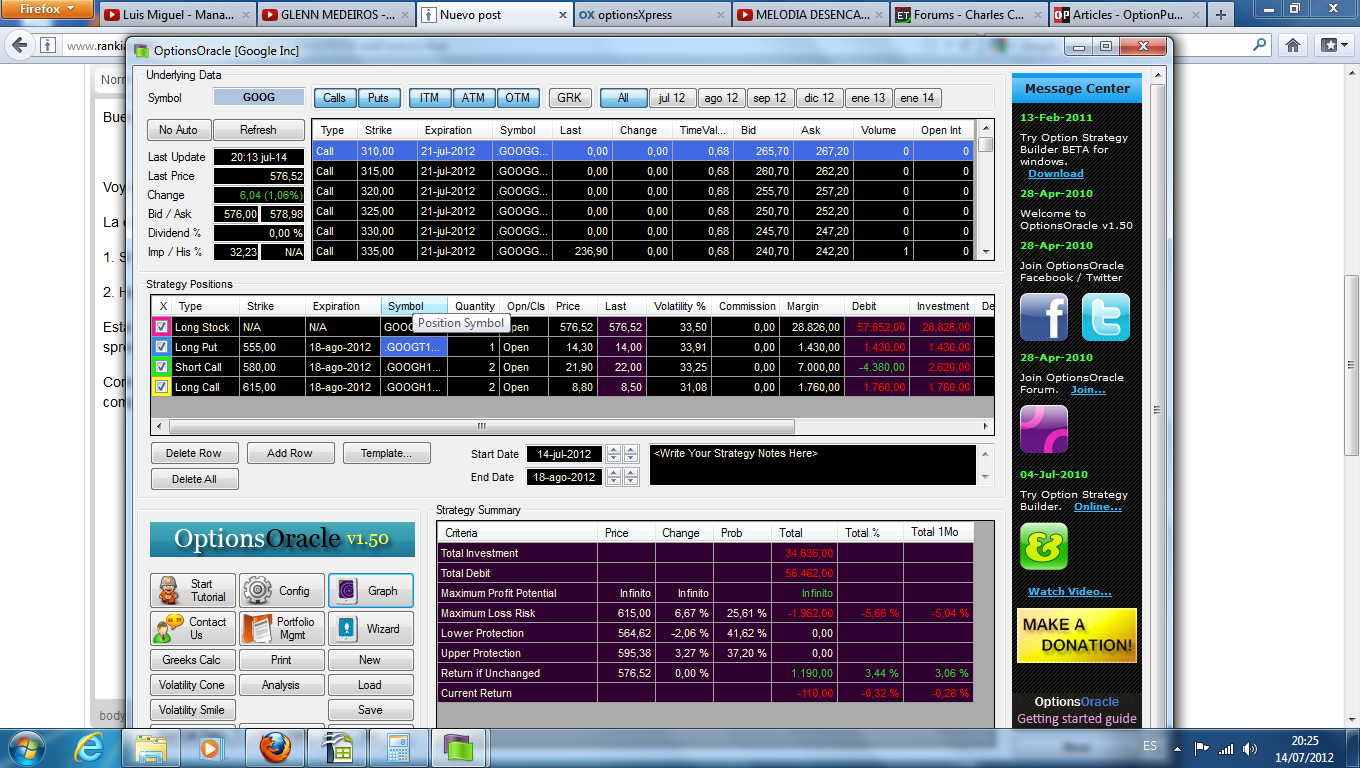Open Contact Us with speech bubble icon
The width and height of the screenshot is (1360, 768).
[194, 628]
